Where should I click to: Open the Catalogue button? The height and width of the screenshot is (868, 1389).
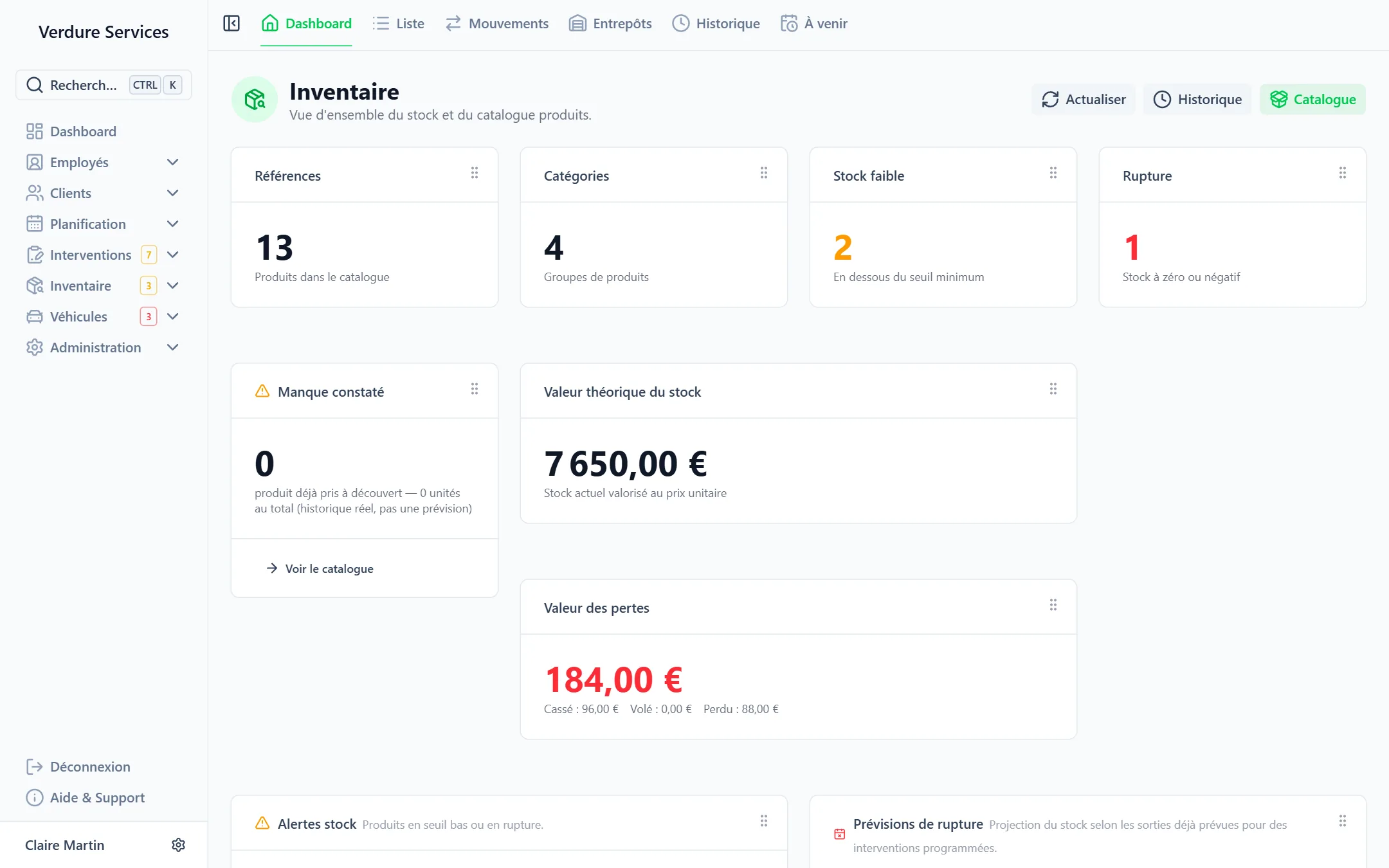1312,100
